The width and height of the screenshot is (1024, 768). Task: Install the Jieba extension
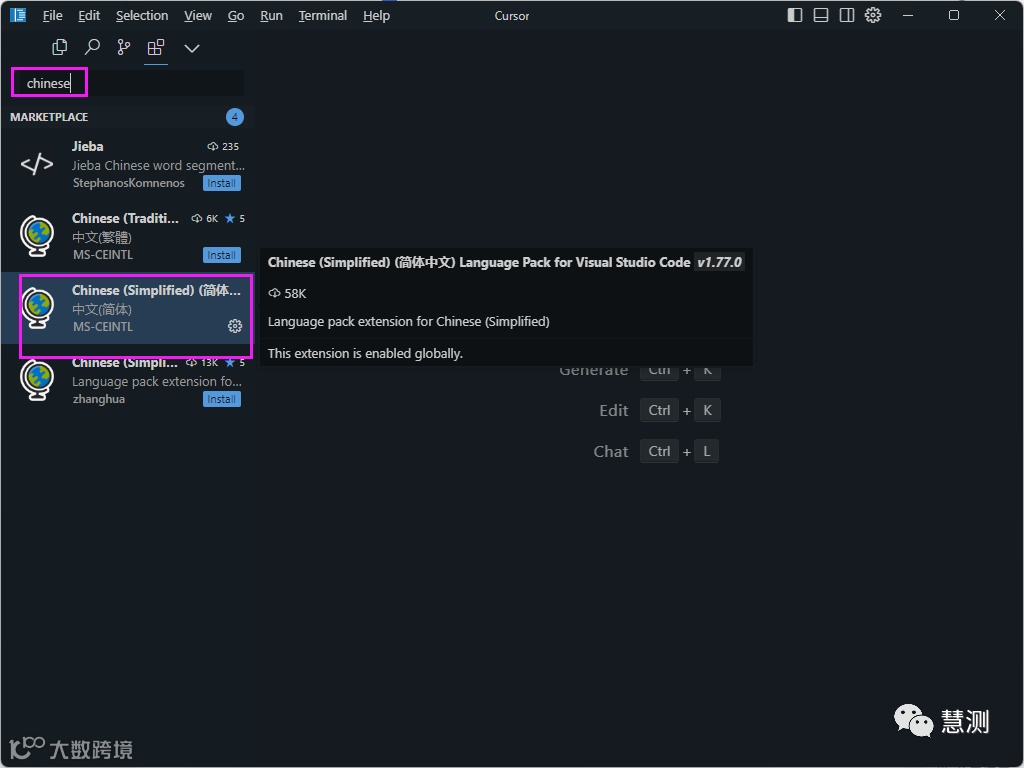point(221,183)
